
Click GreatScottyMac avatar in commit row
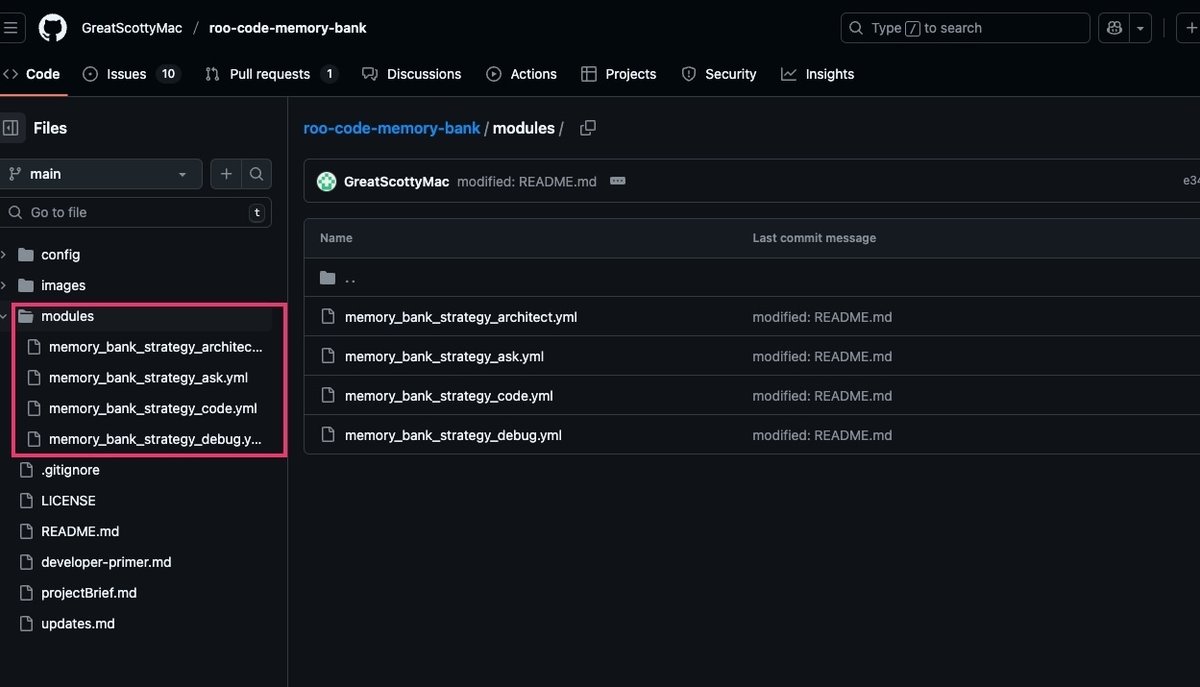point(326,181)
